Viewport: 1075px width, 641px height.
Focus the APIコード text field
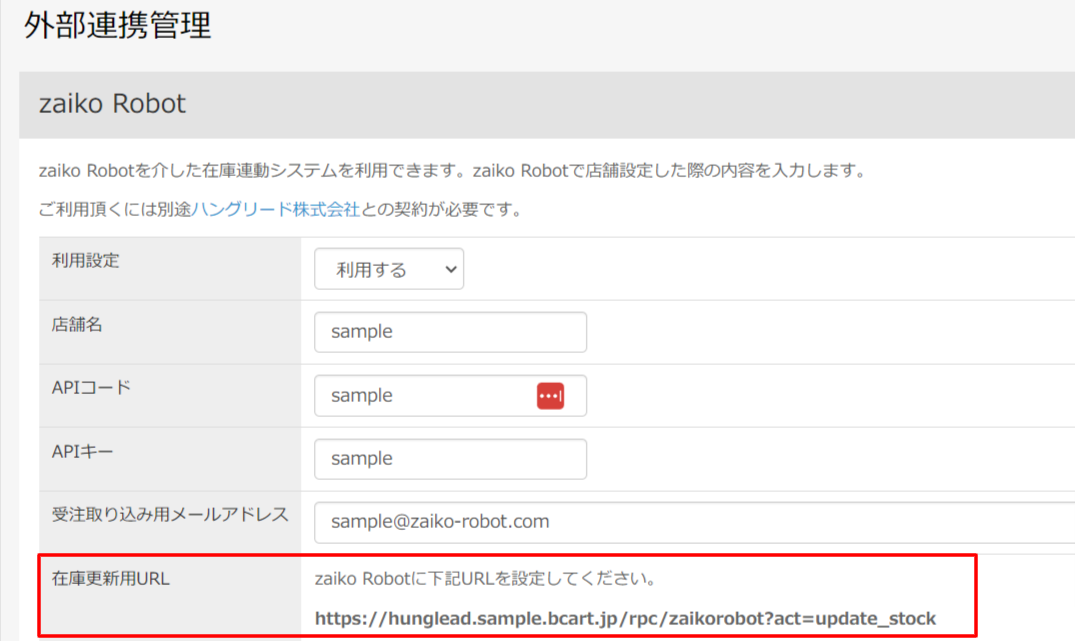(x=450, y=396)
